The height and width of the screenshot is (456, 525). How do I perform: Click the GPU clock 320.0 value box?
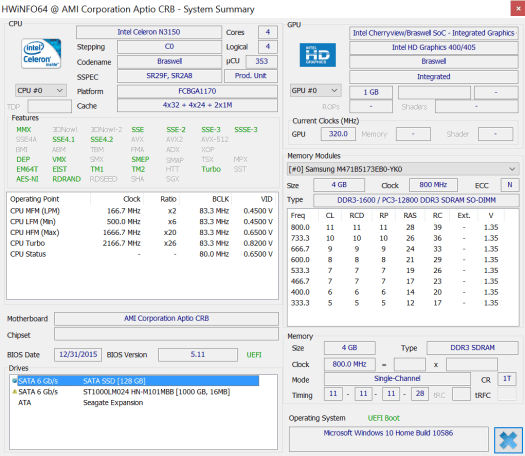[x=338, y=134]
